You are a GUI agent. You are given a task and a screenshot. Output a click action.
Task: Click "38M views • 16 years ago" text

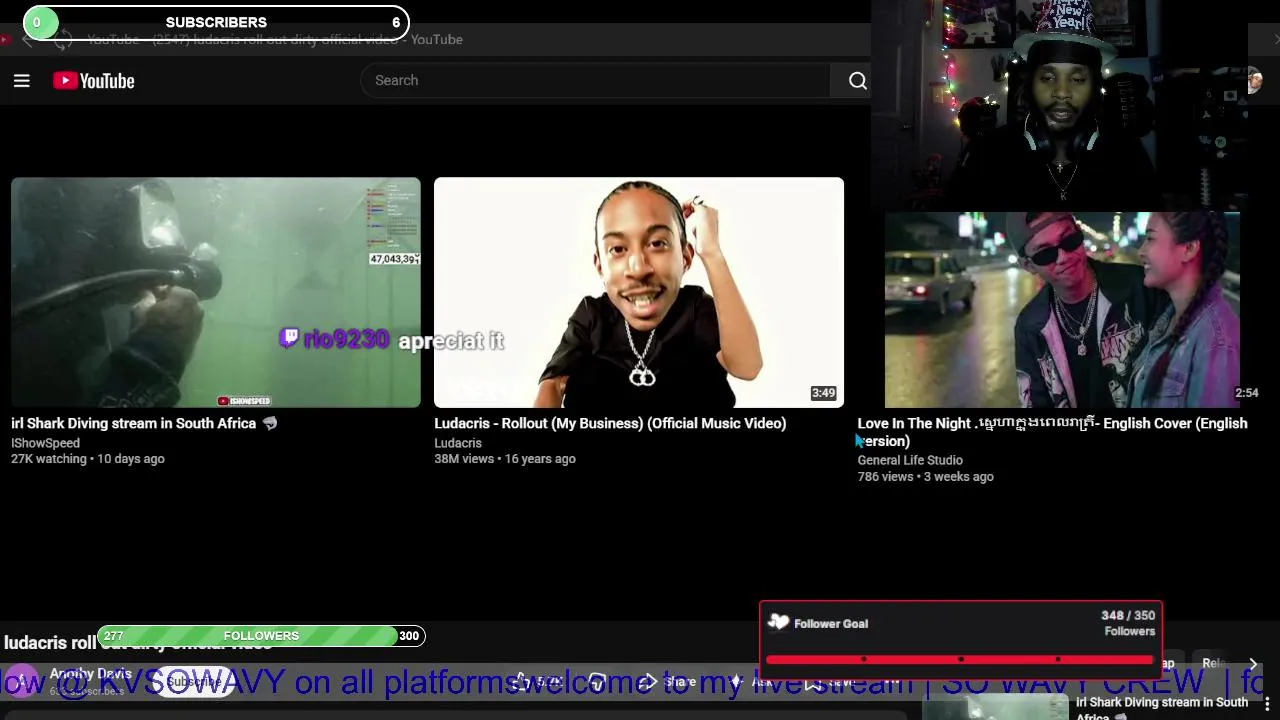pos(505,459)
